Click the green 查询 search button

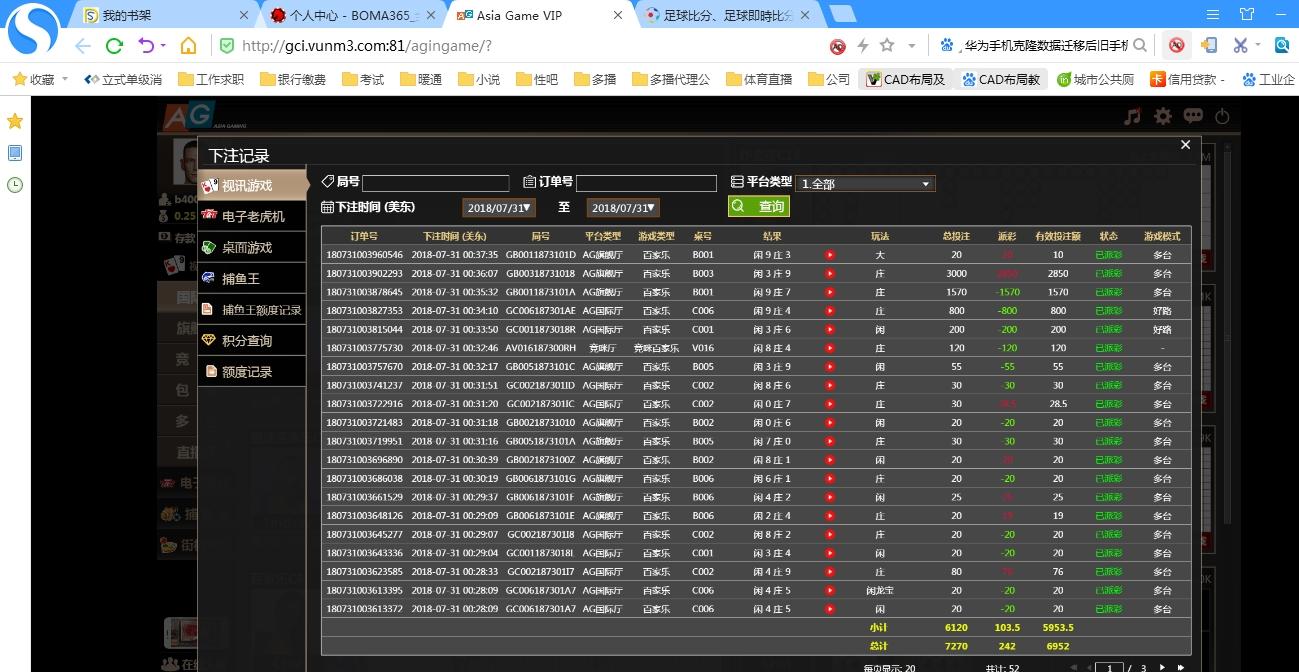click(x=759, y=206)
